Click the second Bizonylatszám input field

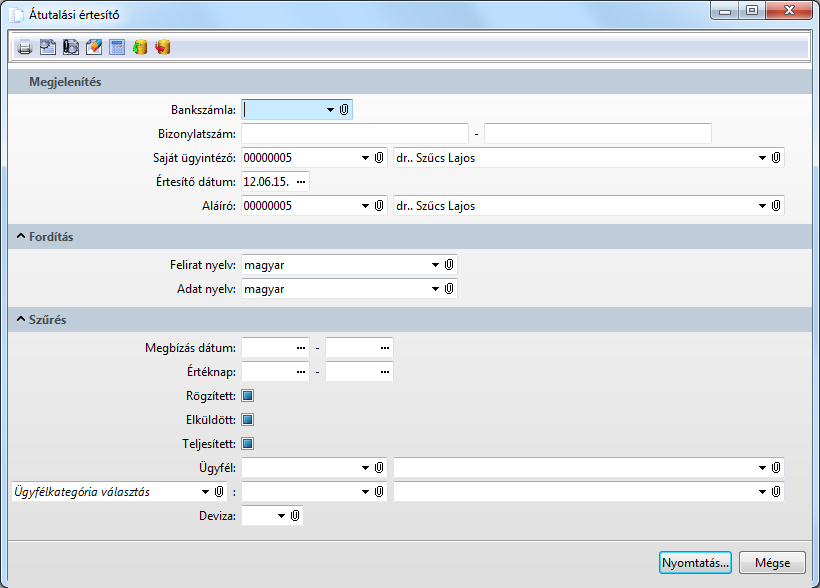click(598, 134)
